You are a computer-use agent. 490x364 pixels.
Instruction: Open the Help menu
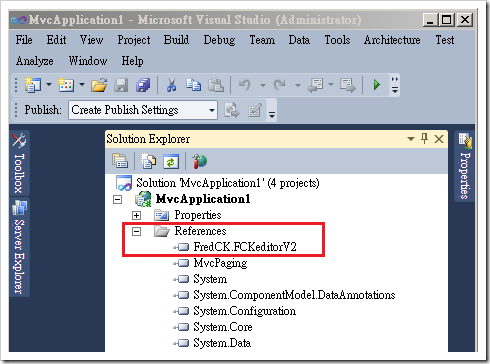click(132, 61)
